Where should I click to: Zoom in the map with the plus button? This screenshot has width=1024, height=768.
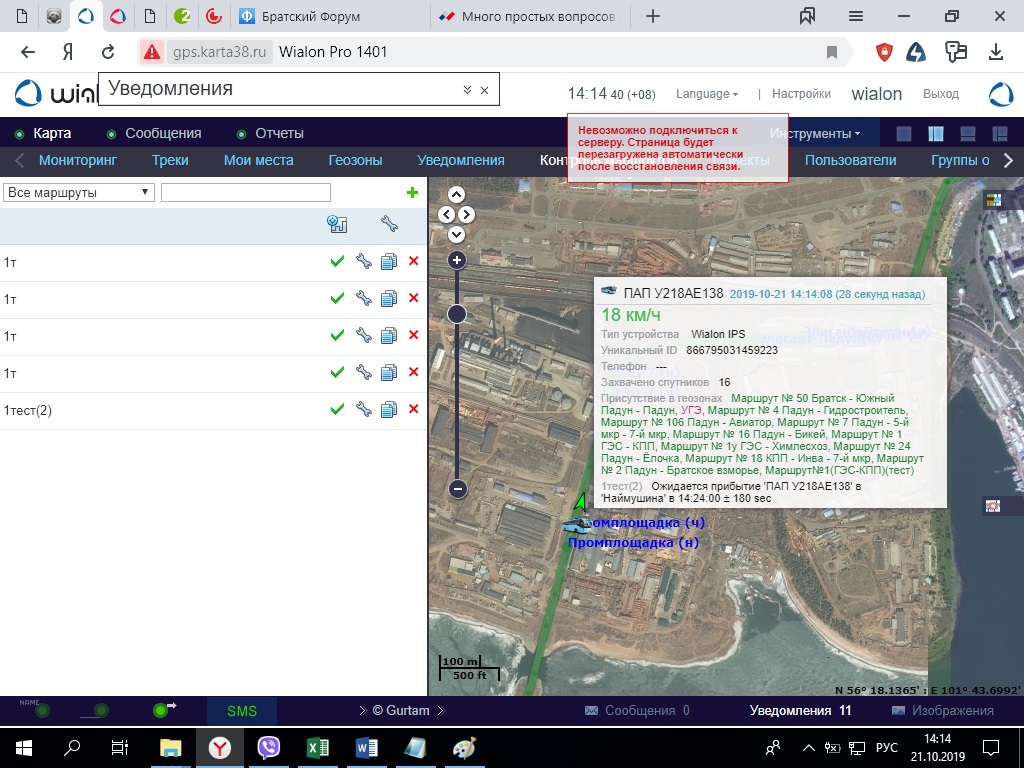pyautogui.click(x=457, y=261)
